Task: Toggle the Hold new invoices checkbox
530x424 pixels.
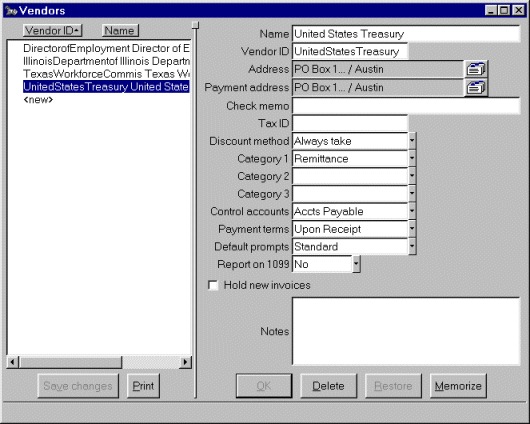Action: pos(213,285)
